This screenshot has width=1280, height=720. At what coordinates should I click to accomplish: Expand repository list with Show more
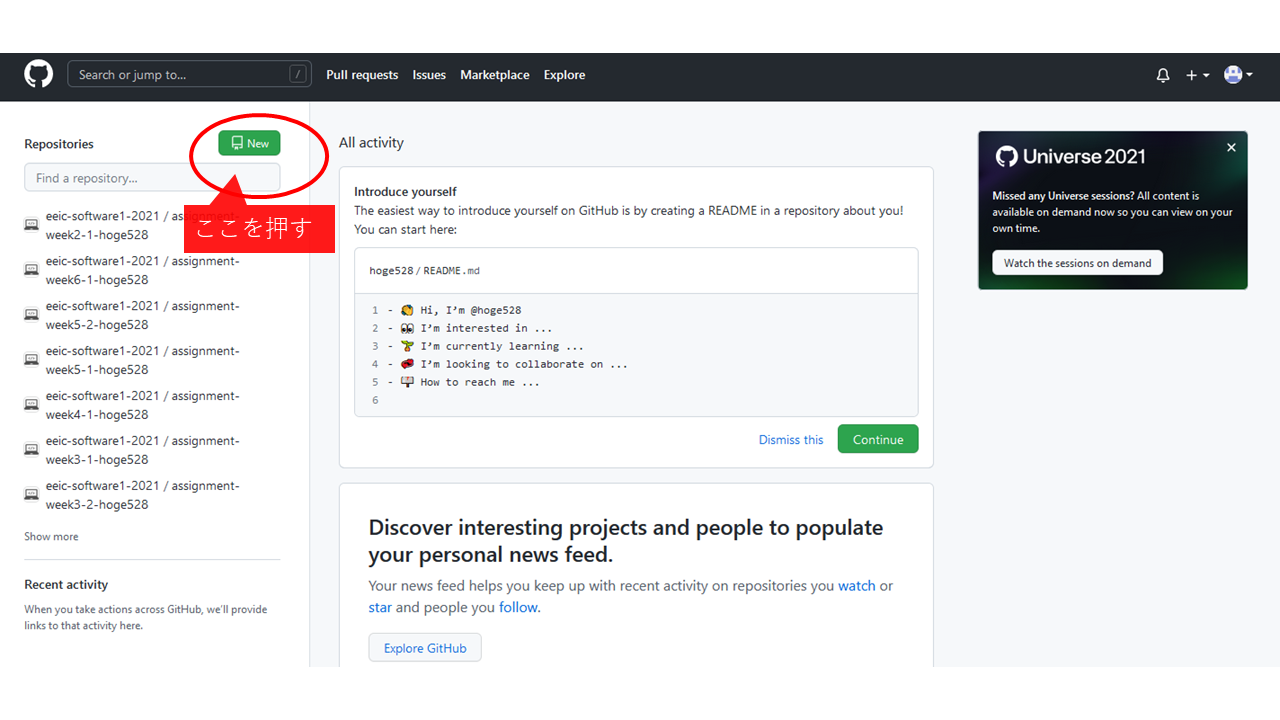pos(51,537)
